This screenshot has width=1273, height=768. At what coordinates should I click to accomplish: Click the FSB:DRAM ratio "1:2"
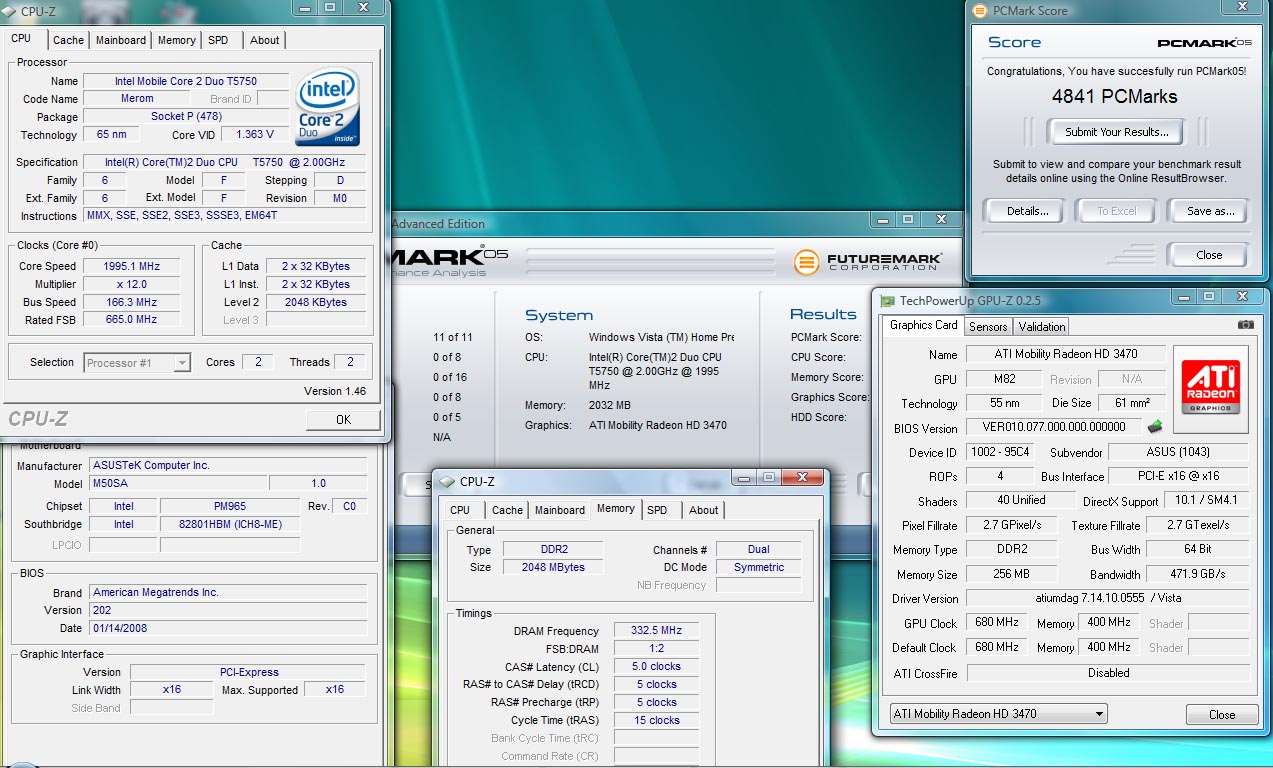click(656, 649)
